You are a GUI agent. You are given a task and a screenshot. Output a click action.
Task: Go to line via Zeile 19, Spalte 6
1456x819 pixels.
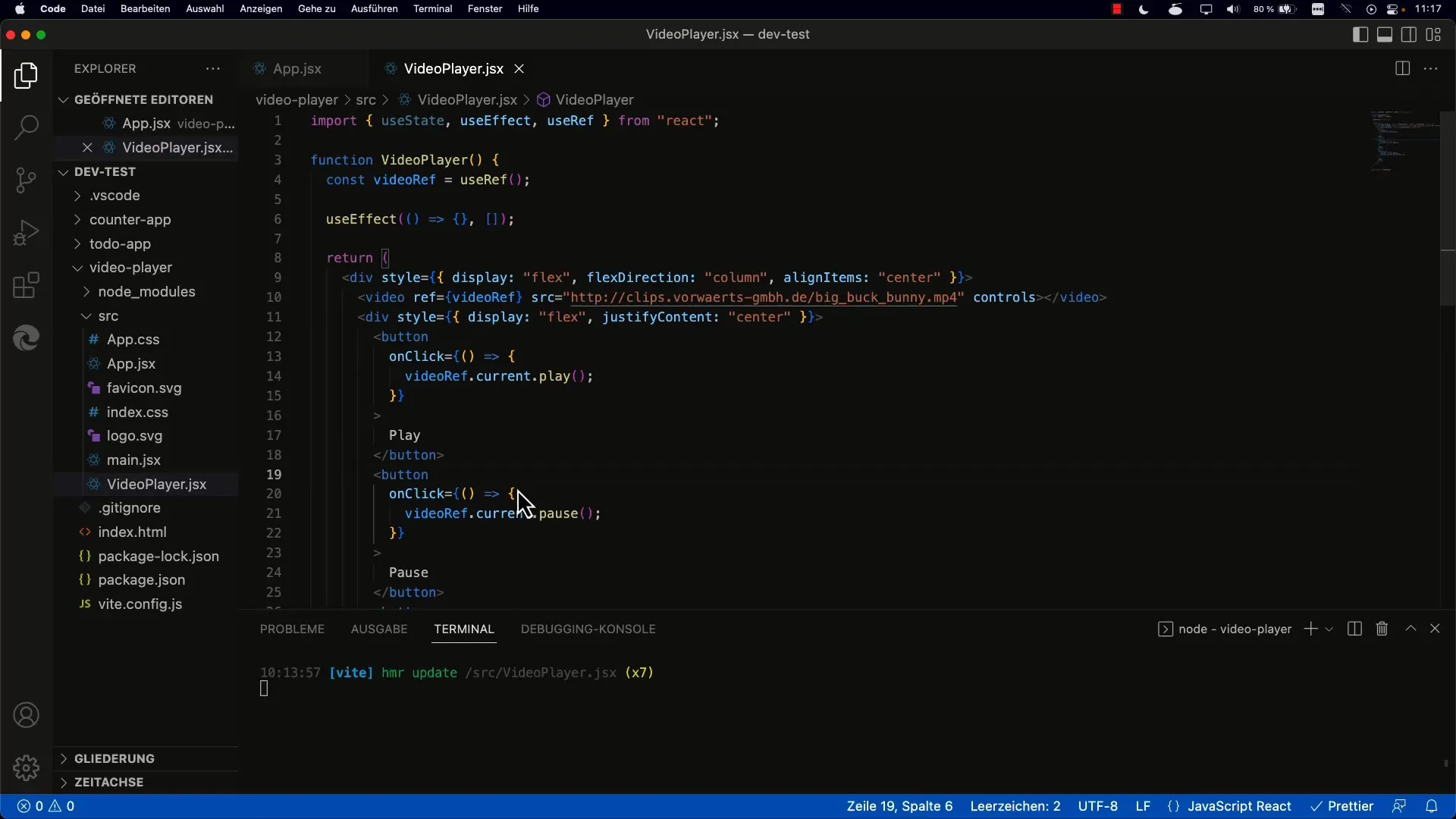pyautogui.click(x=899, y=806)
